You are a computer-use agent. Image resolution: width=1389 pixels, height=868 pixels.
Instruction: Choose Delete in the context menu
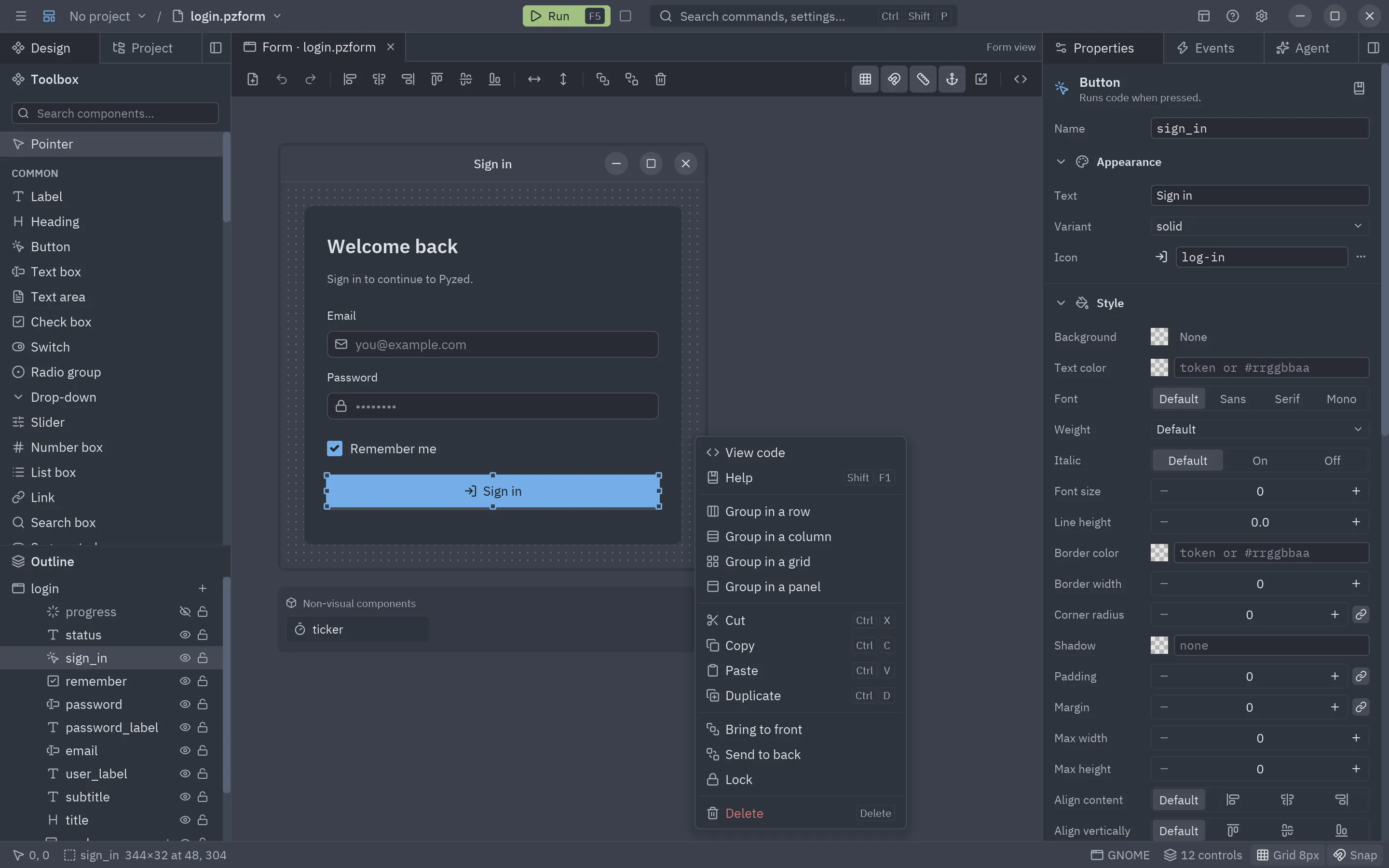(800, 814)
